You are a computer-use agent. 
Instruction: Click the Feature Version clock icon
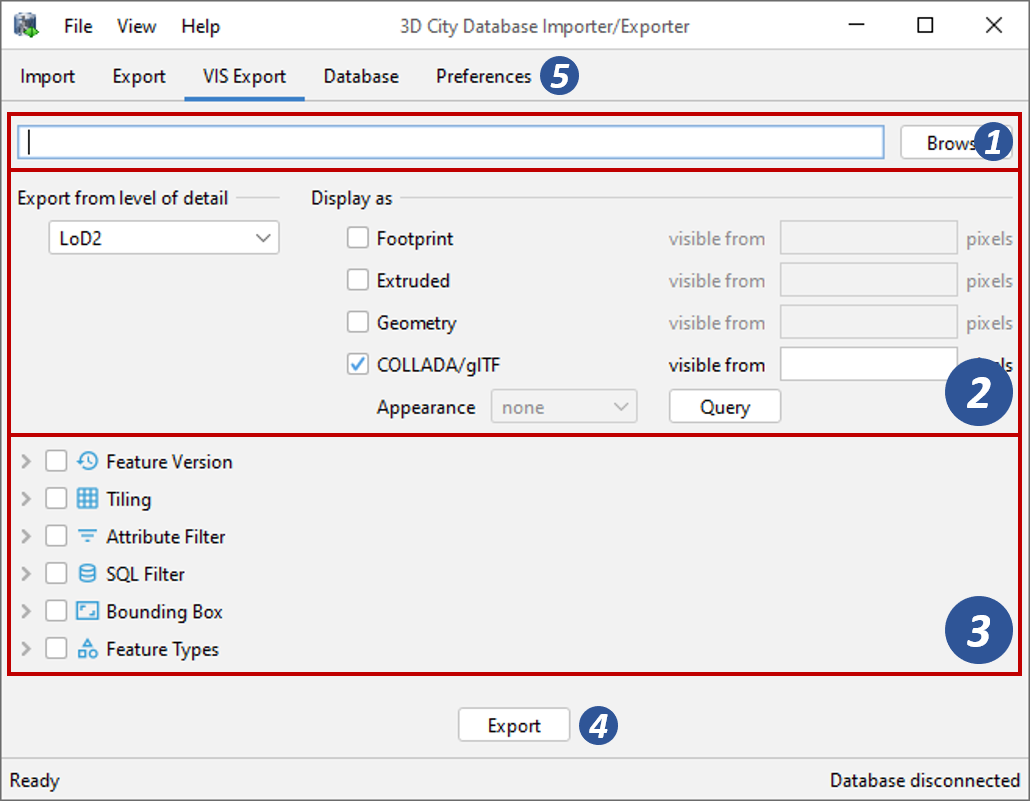click(x=87, y=461)
